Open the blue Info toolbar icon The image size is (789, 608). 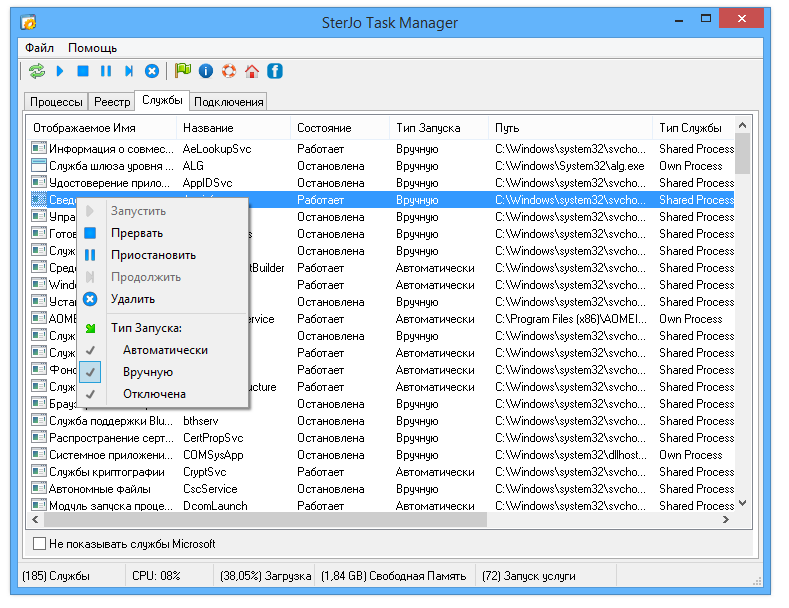pos(206,71)
